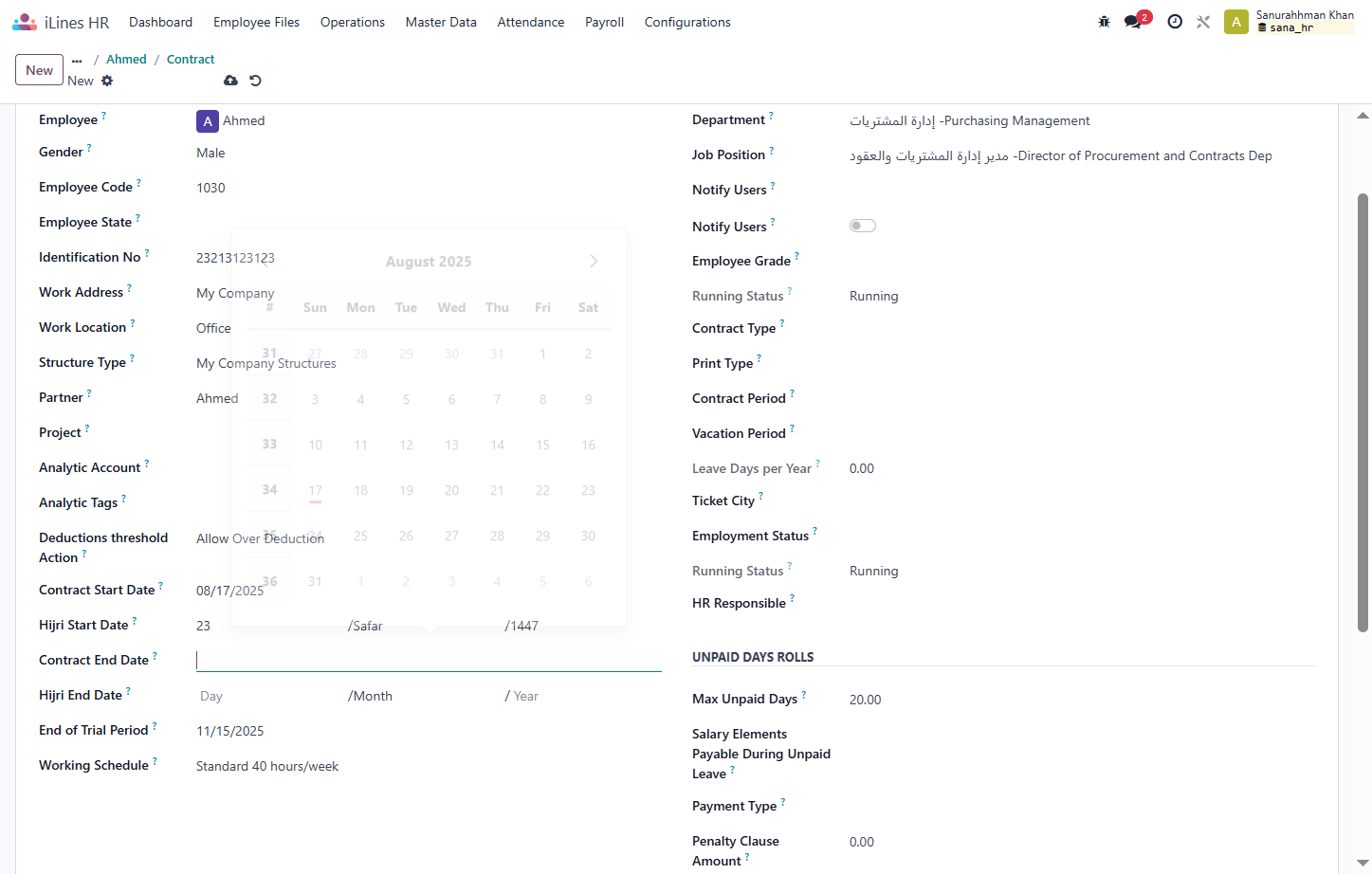Go to the Contract breadcrumb link
This screenshot has height=874, width=1372.
(191, 59)
